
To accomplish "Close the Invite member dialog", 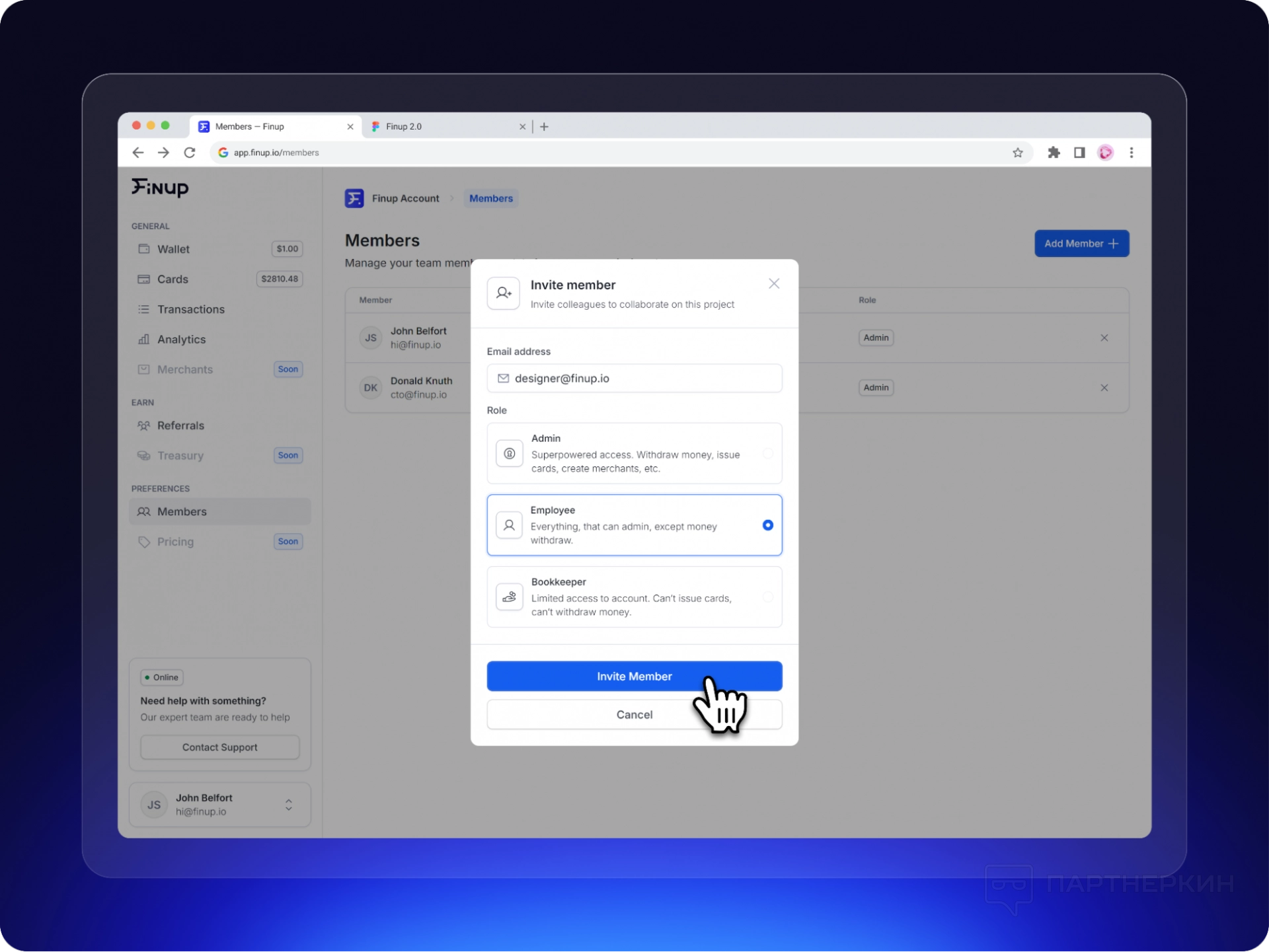I will point(774,284).
